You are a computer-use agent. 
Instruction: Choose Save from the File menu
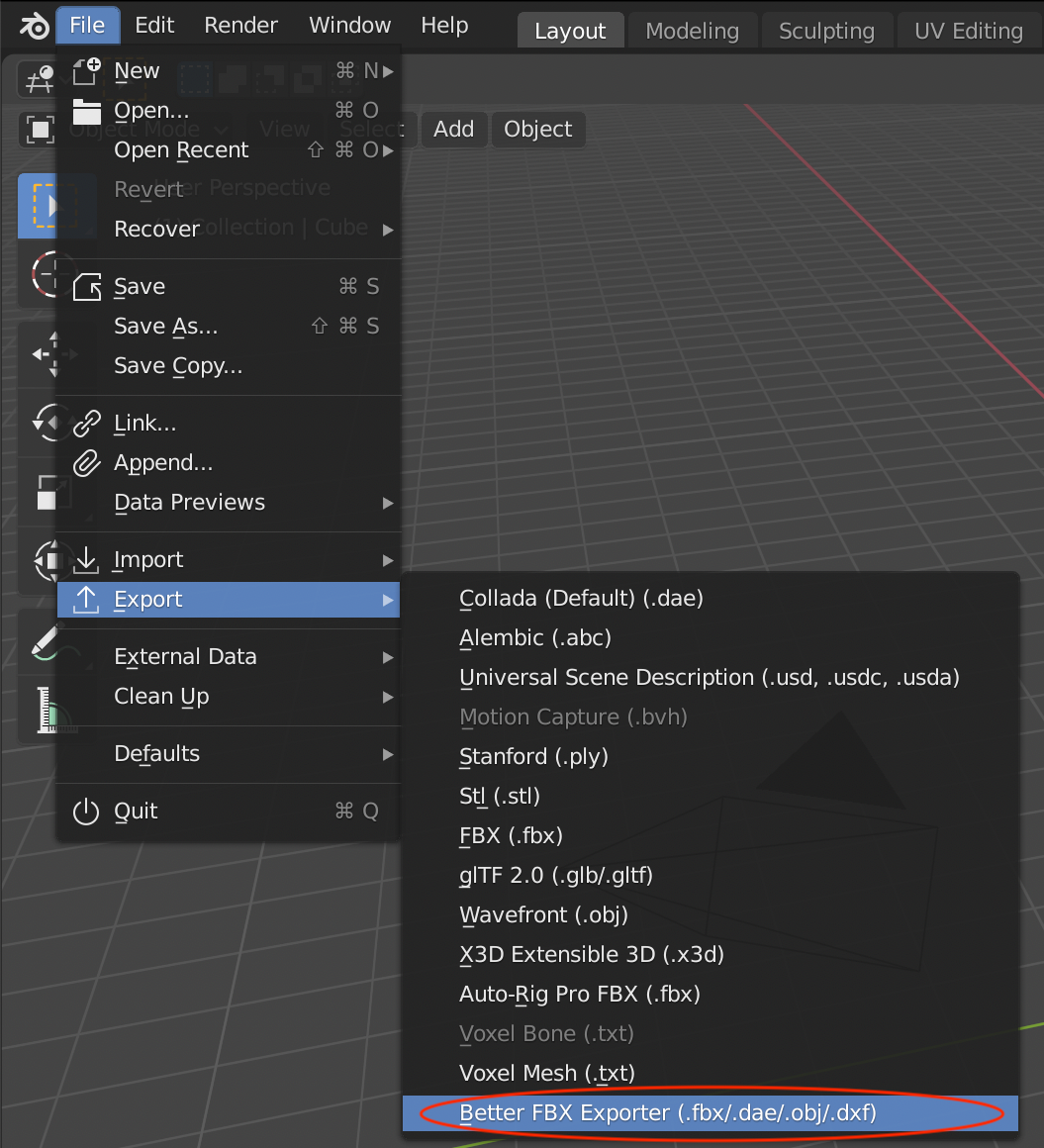point(230,286)
